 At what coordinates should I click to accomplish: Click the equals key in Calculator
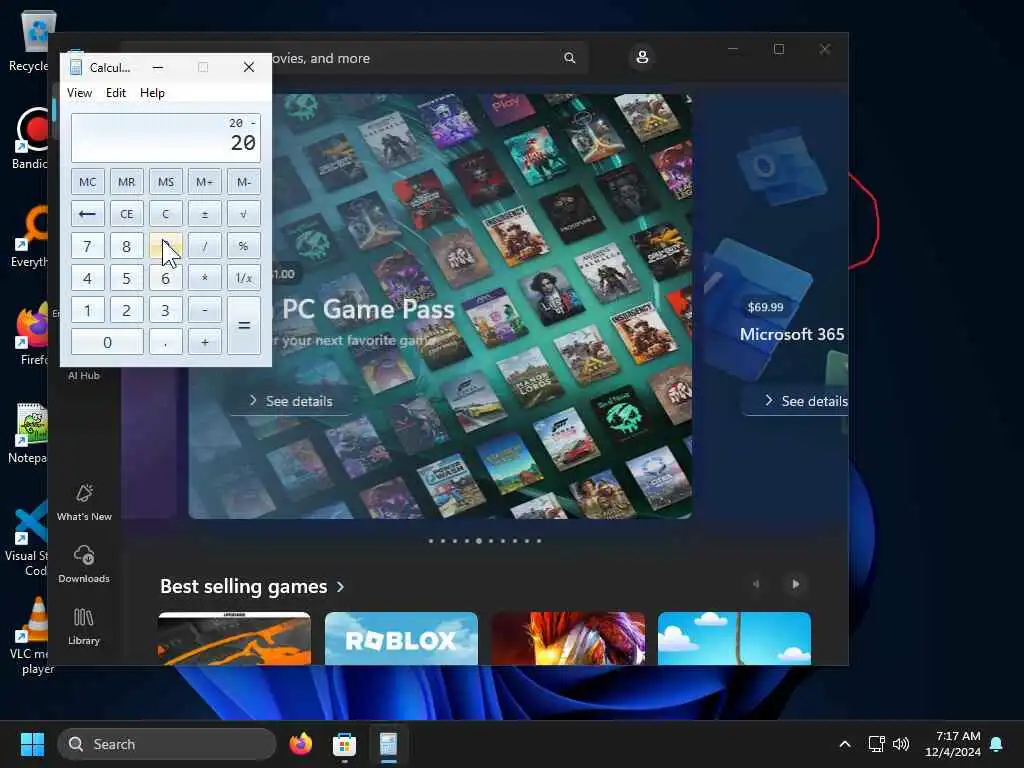[244, 326]
